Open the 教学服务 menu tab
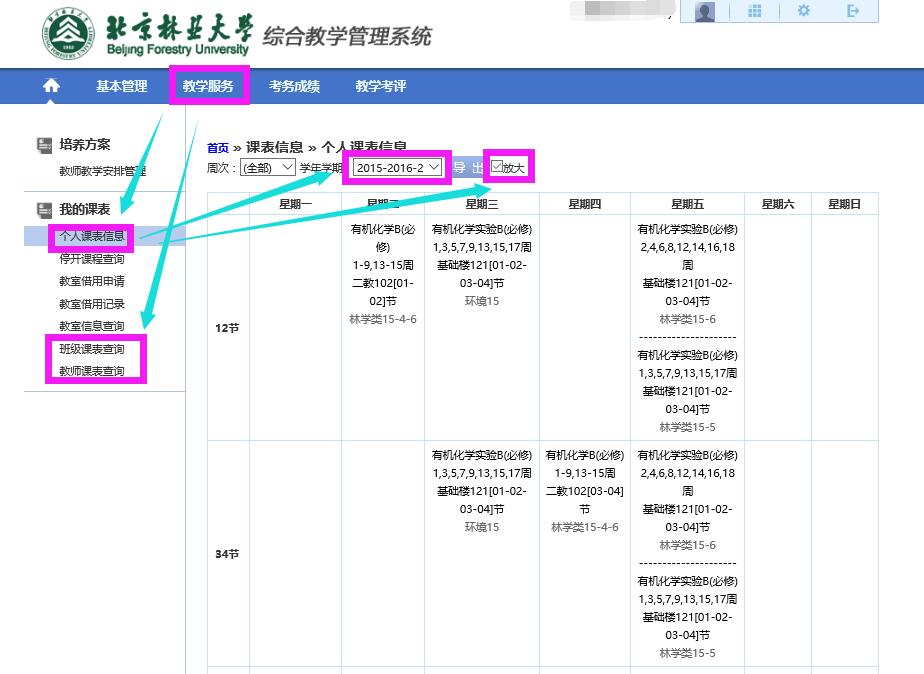Screen dimensions: 924x674 tap(208, 87)
